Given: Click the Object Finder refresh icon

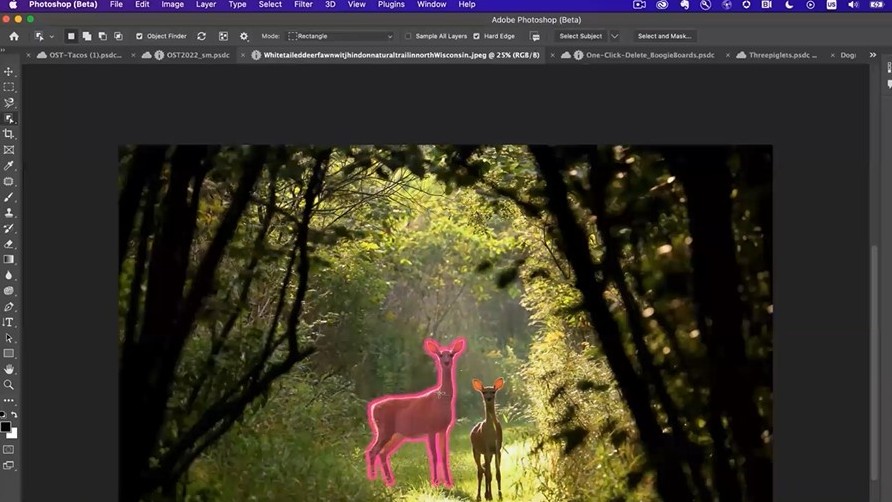Looking at the screenshot, I should point(201,36).
